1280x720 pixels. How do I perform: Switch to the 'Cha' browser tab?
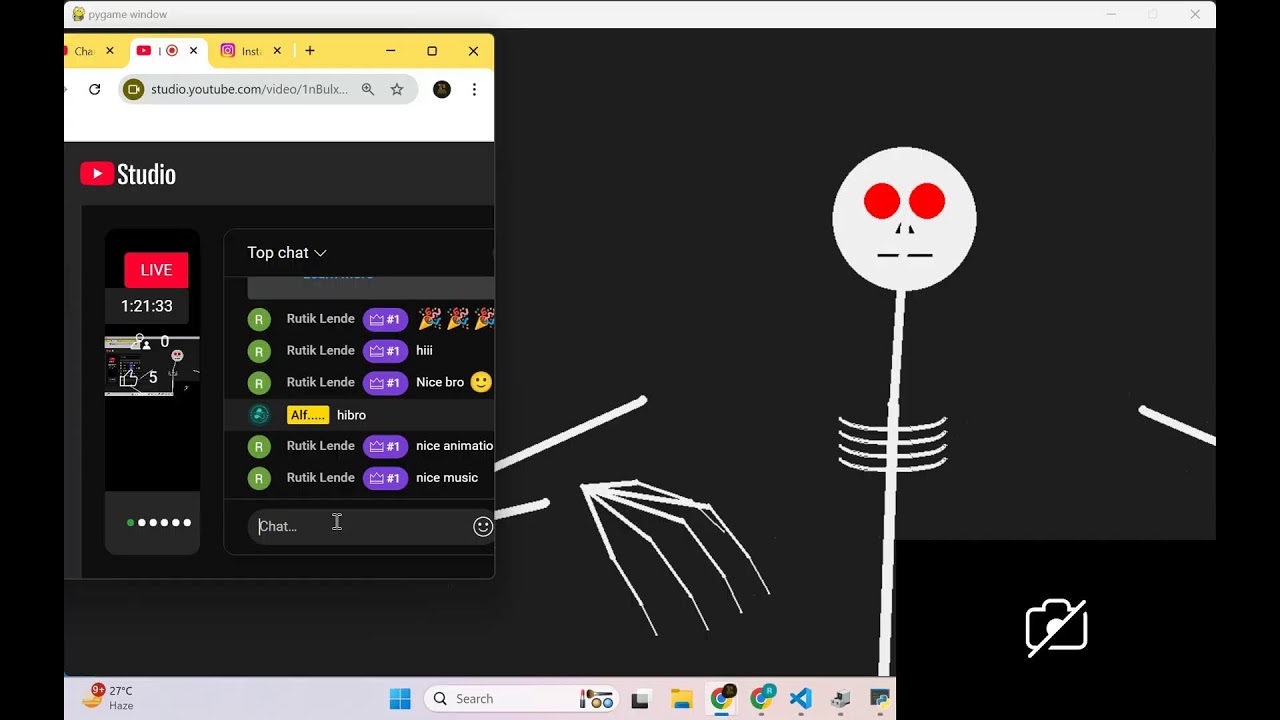[85, 51]
